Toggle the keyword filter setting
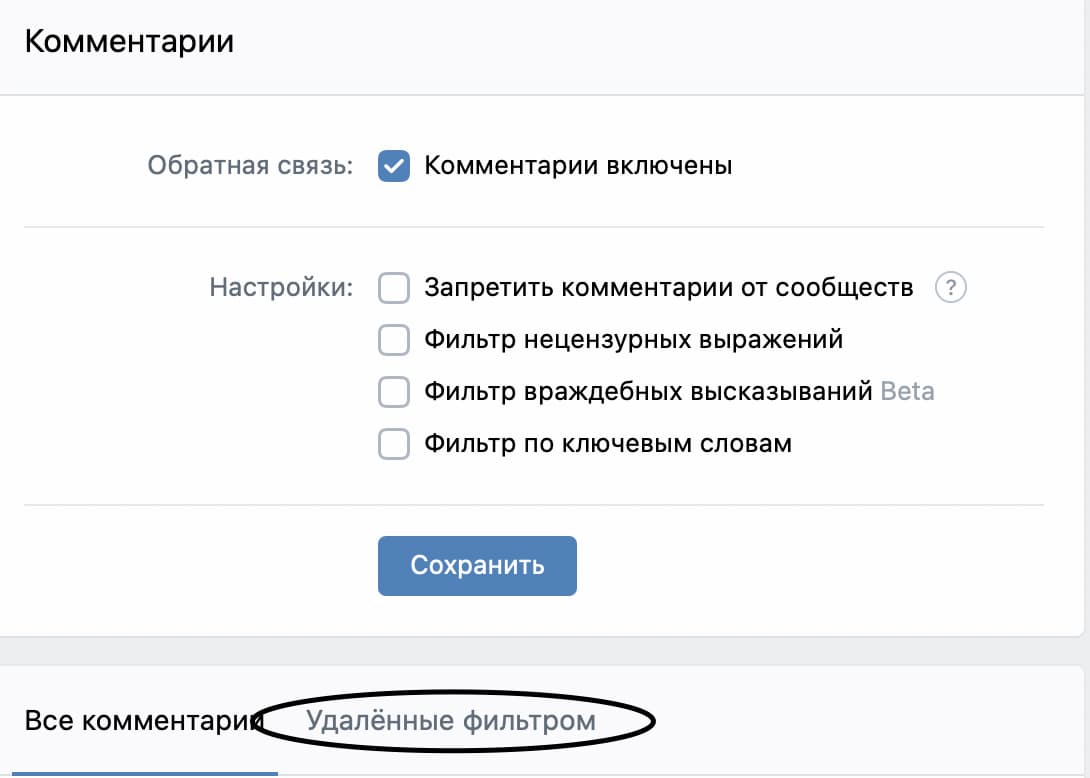The width and height of the screenshot is (1090, 778). pos(393,443)
